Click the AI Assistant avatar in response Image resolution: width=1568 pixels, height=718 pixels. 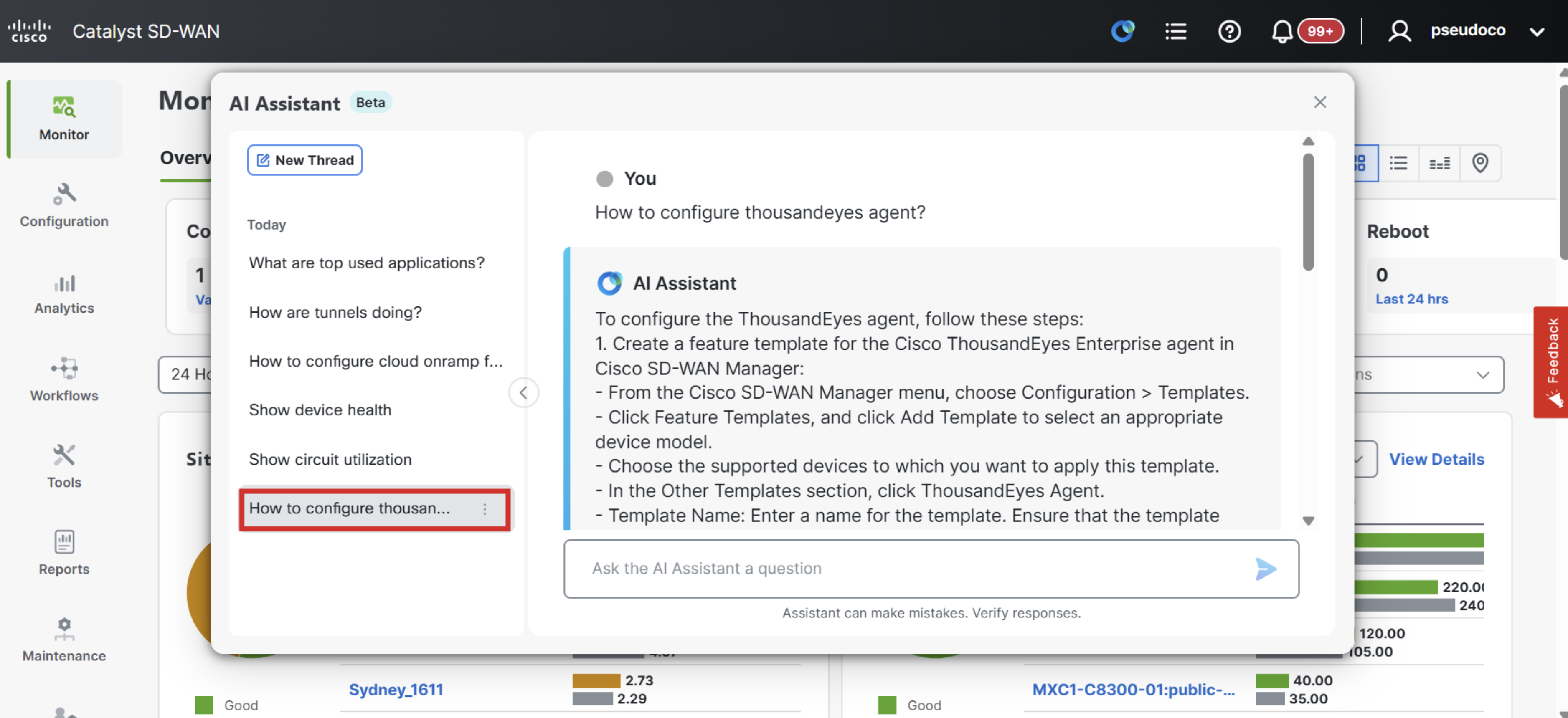pos(609,283)
